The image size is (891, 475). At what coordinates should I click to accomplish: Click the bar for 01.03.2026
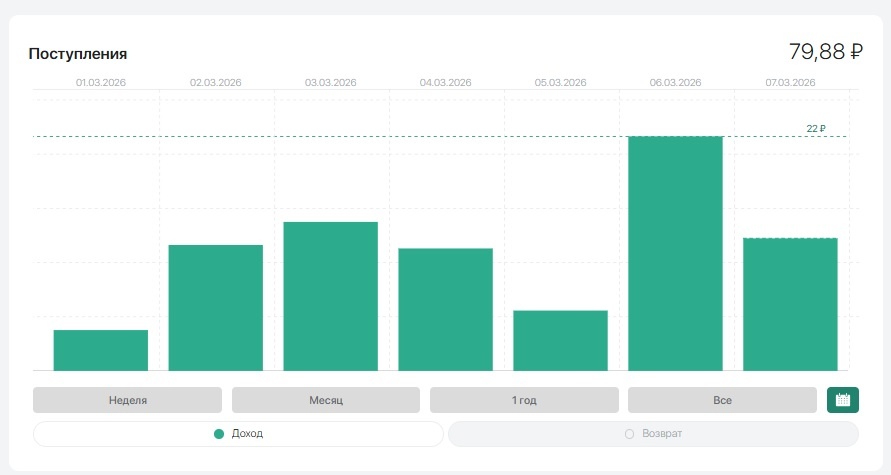(x=101, y=350)
